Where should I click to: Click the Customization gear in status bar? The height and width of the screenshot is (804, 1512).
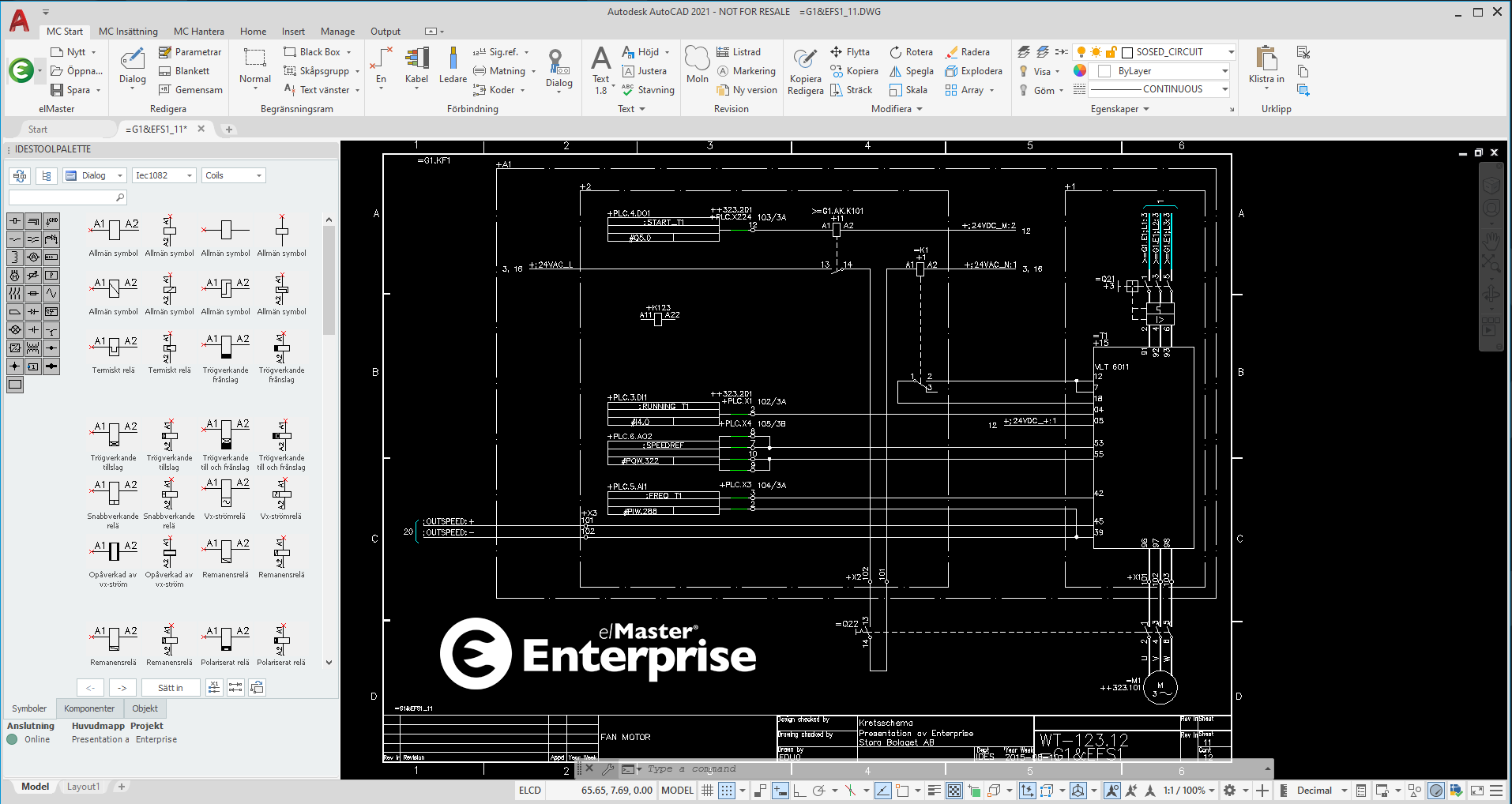(1229, 790)
